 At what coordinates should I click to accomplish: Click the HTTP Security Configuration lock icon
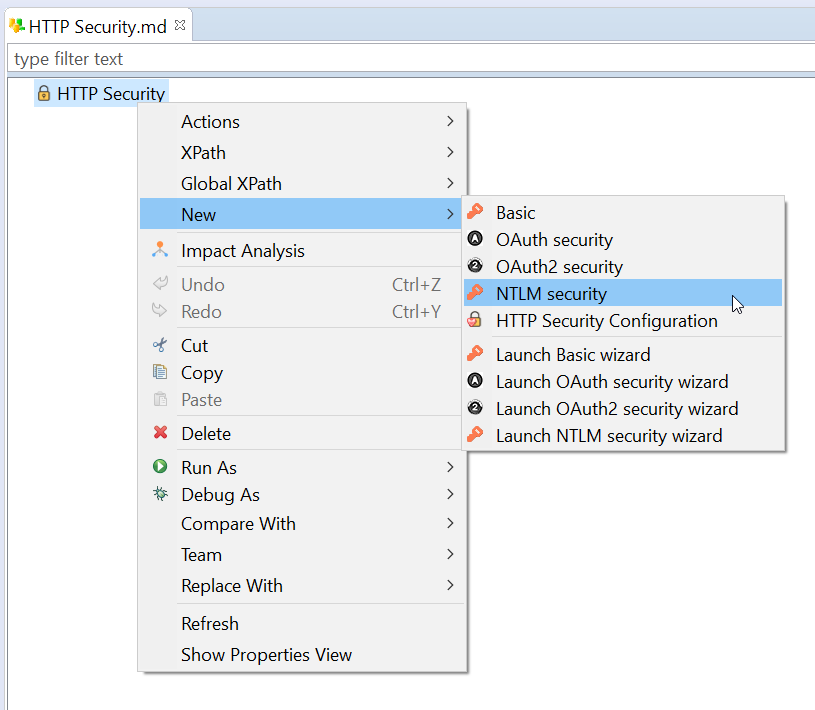coord(475,320)
